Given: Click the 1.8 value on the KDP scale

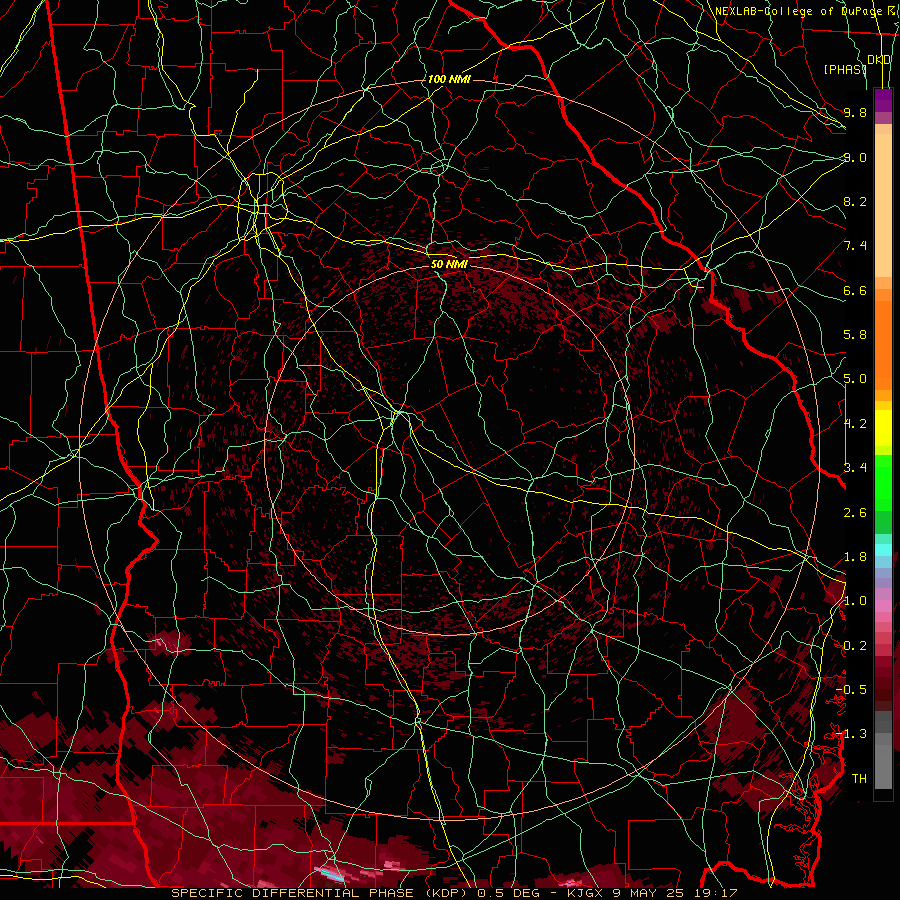Looking at the screenshot, I should (855, 557).
